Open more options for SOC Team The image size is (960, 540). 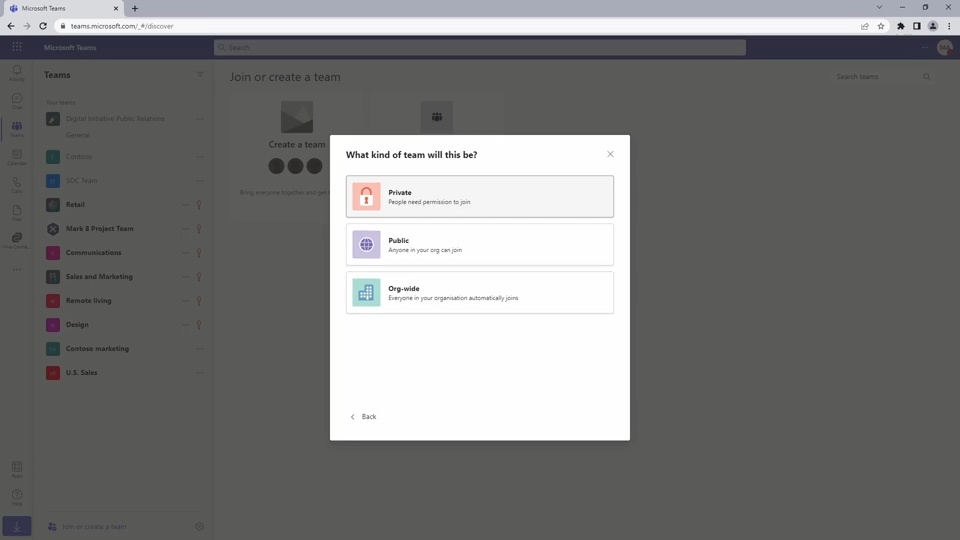(x=200, y=181)
